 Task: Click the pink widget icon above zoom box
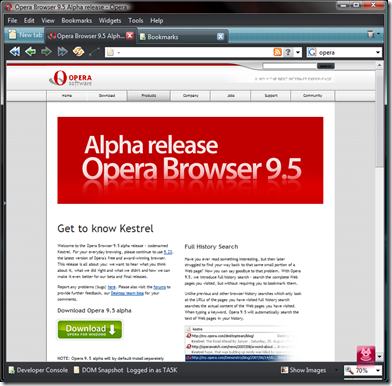(366, 354)
